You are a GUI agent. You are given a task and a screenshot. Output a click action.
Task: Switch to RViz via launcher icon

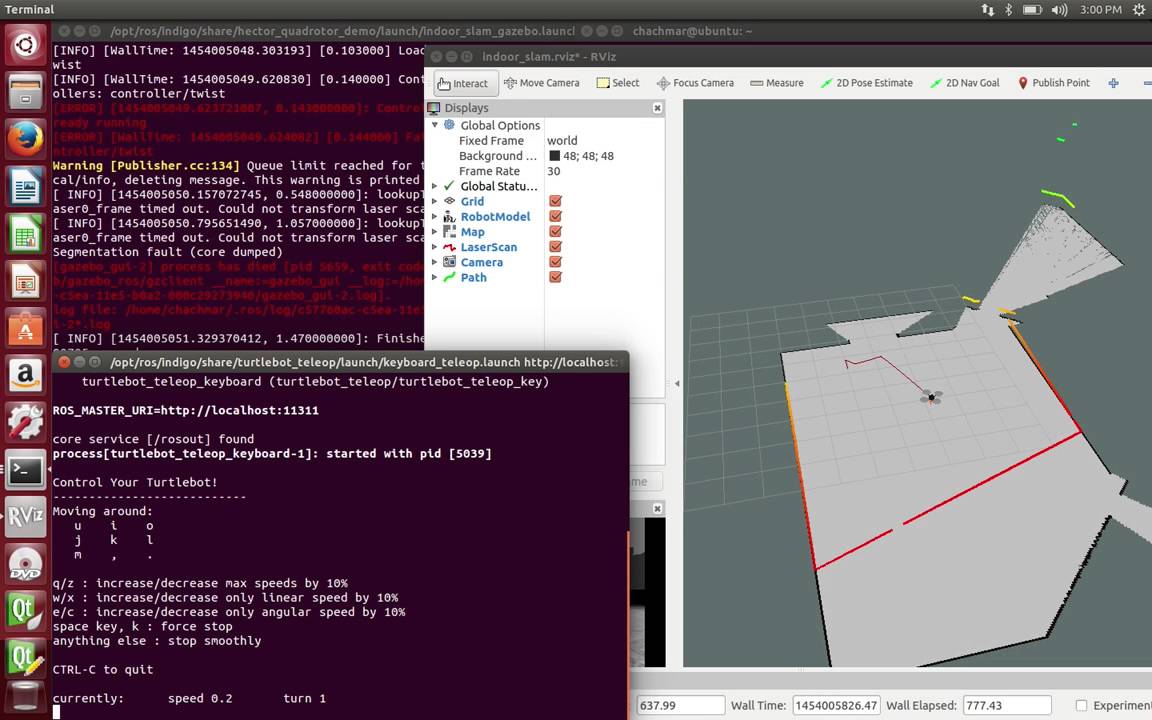[x=26, y=516]
